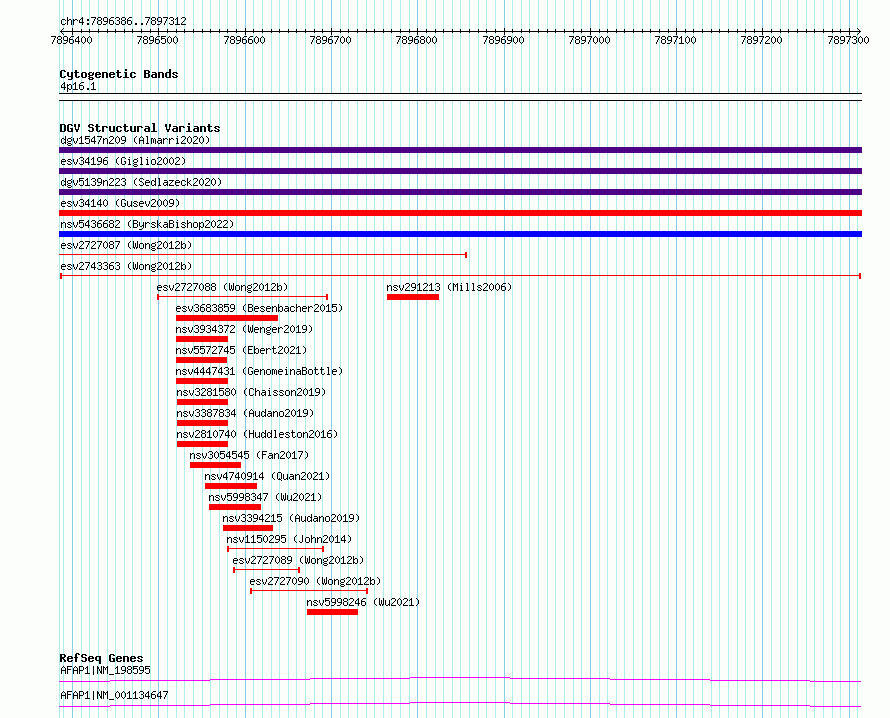Select the magenta AFAP1|NM_198595 gene track line
Image resolution: width=890 pixels, height=718 pixels.
pos(460,679)
